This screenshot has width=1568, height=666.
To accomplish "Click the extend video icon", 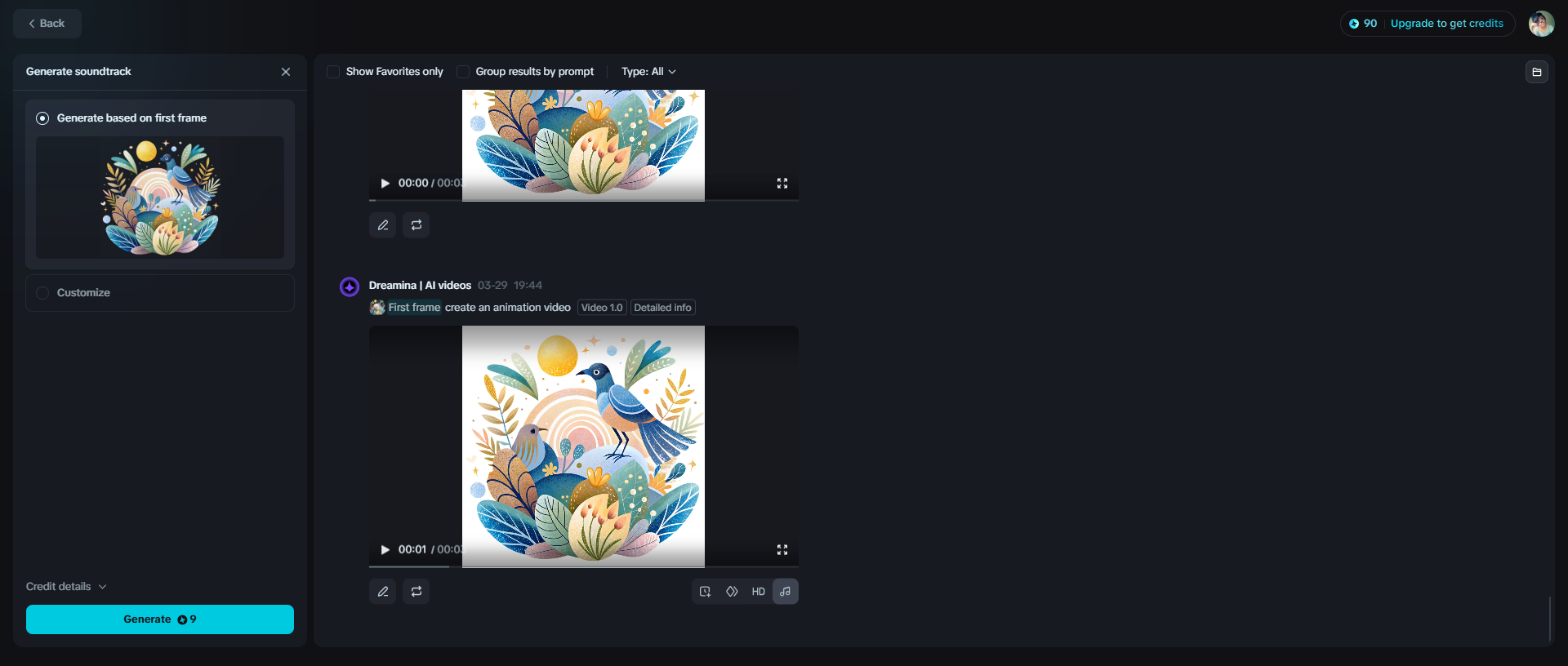I will pyautogui.click(x=706, y=592).
